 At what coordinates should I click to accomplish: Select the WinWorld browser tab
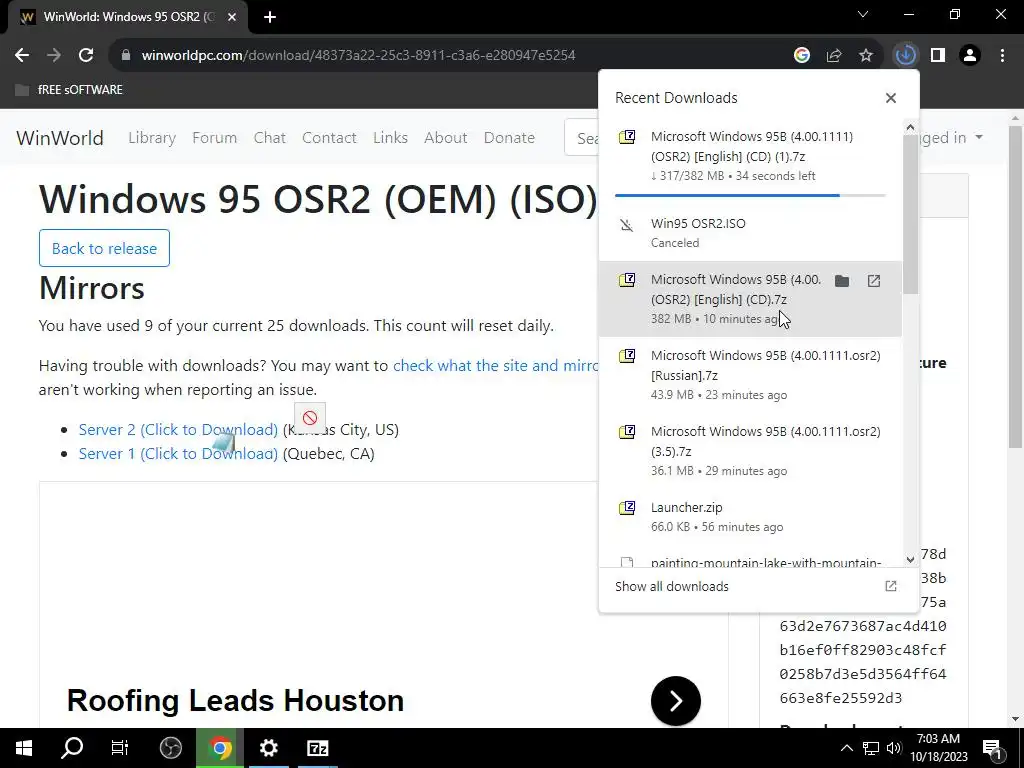coord(128,17)
